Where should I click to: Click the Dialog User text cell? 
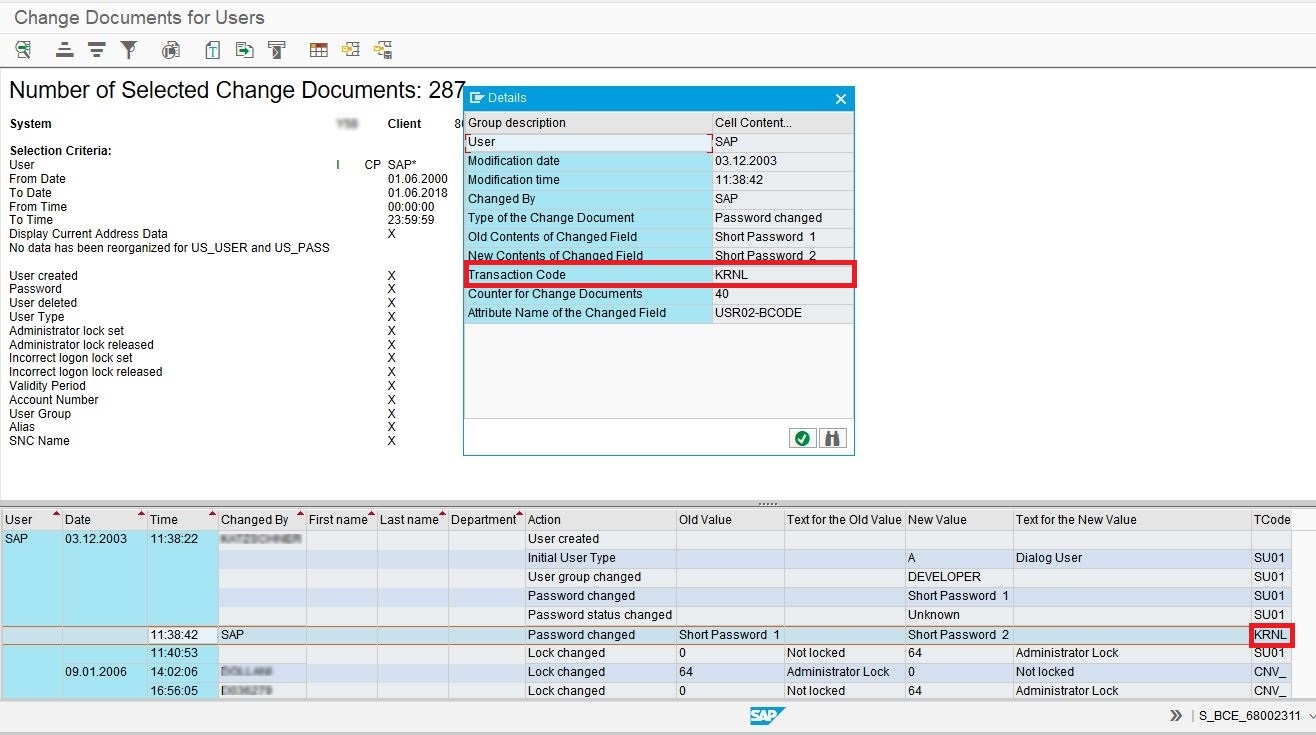[1131, 558]
